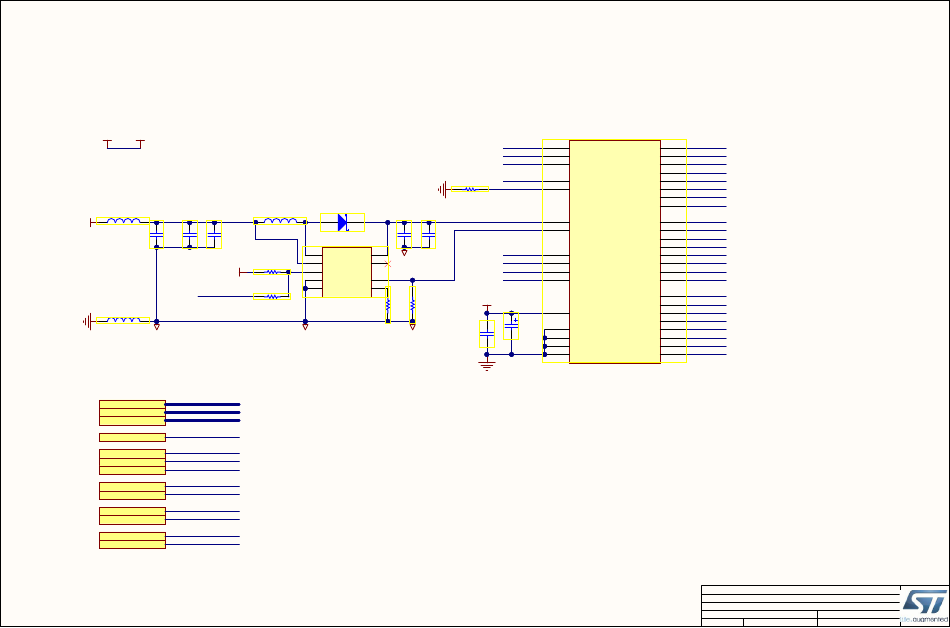
Task: Select the first capacitor after the input inductor
Action: point(156,235)
